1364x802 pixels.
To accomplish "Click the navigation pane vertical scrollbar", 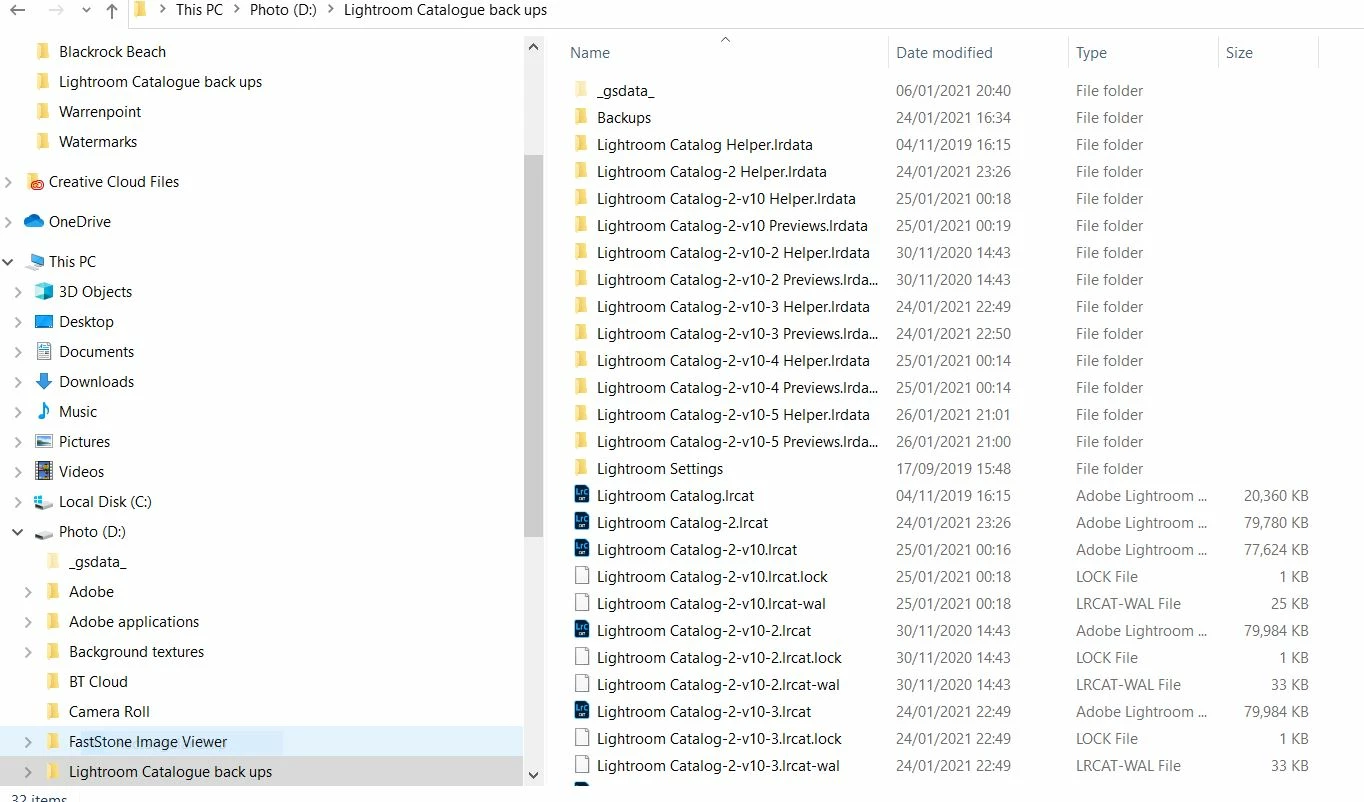I will click(x=533, y=345).
